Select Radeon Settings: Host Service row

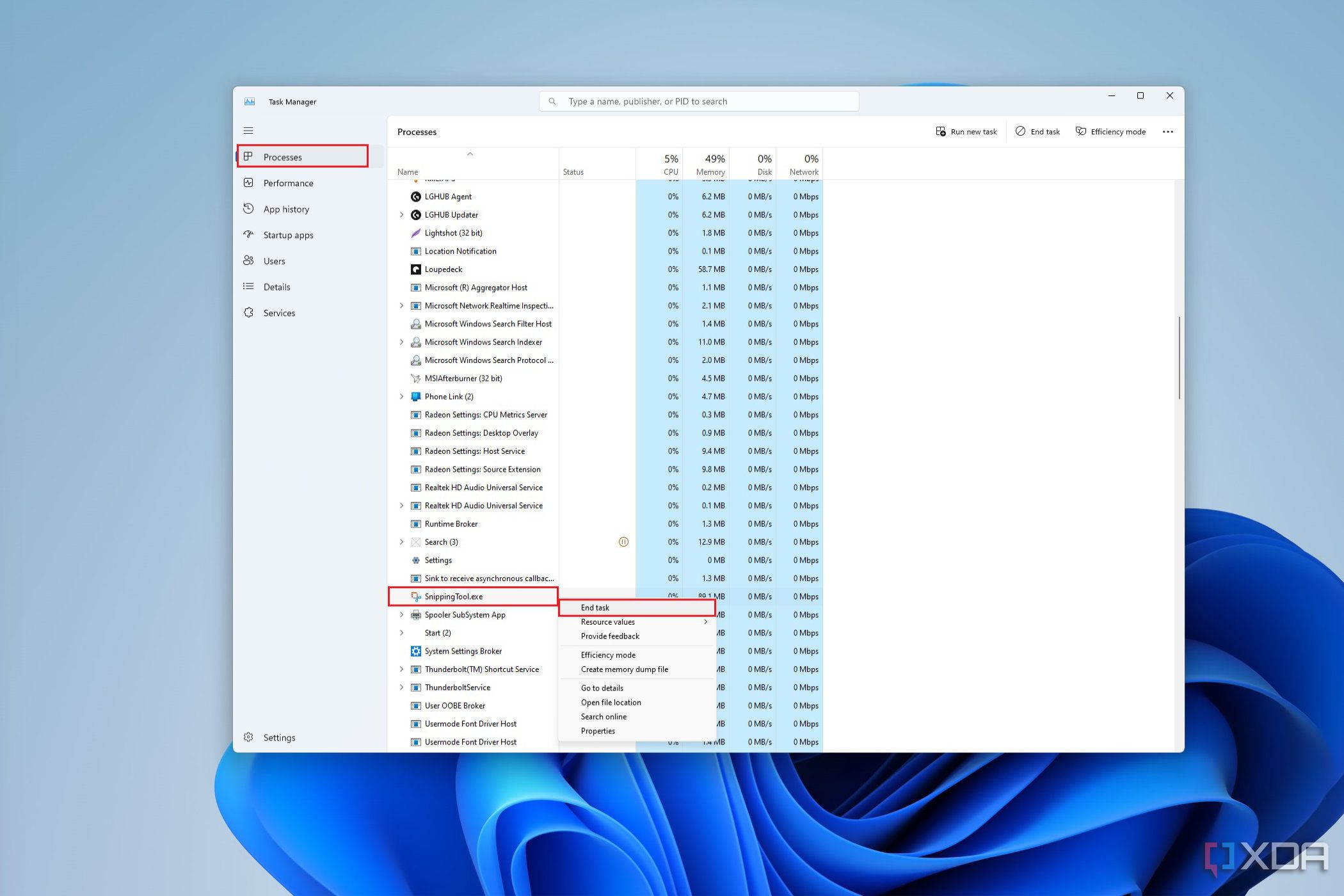click(x=605, y=451)
